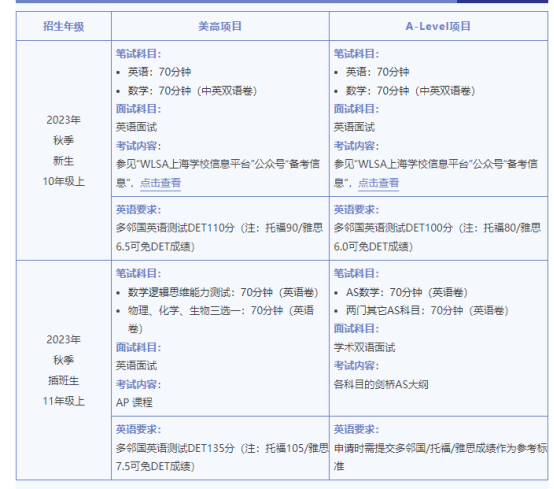Click 7.5可免DET成绩 text
This screenshot has height=489, width=554.
click(155, 466)
